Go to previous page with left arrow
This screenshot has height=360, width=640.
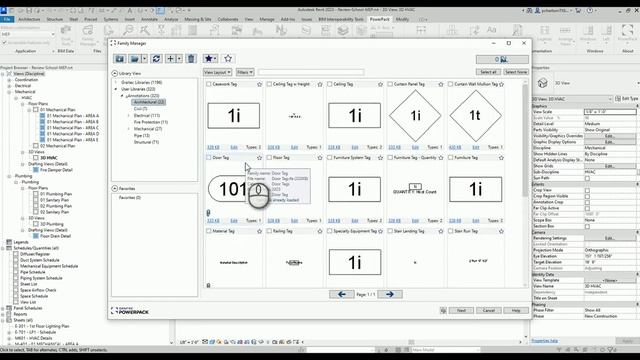pyautogui.click(x=342, y=294)
